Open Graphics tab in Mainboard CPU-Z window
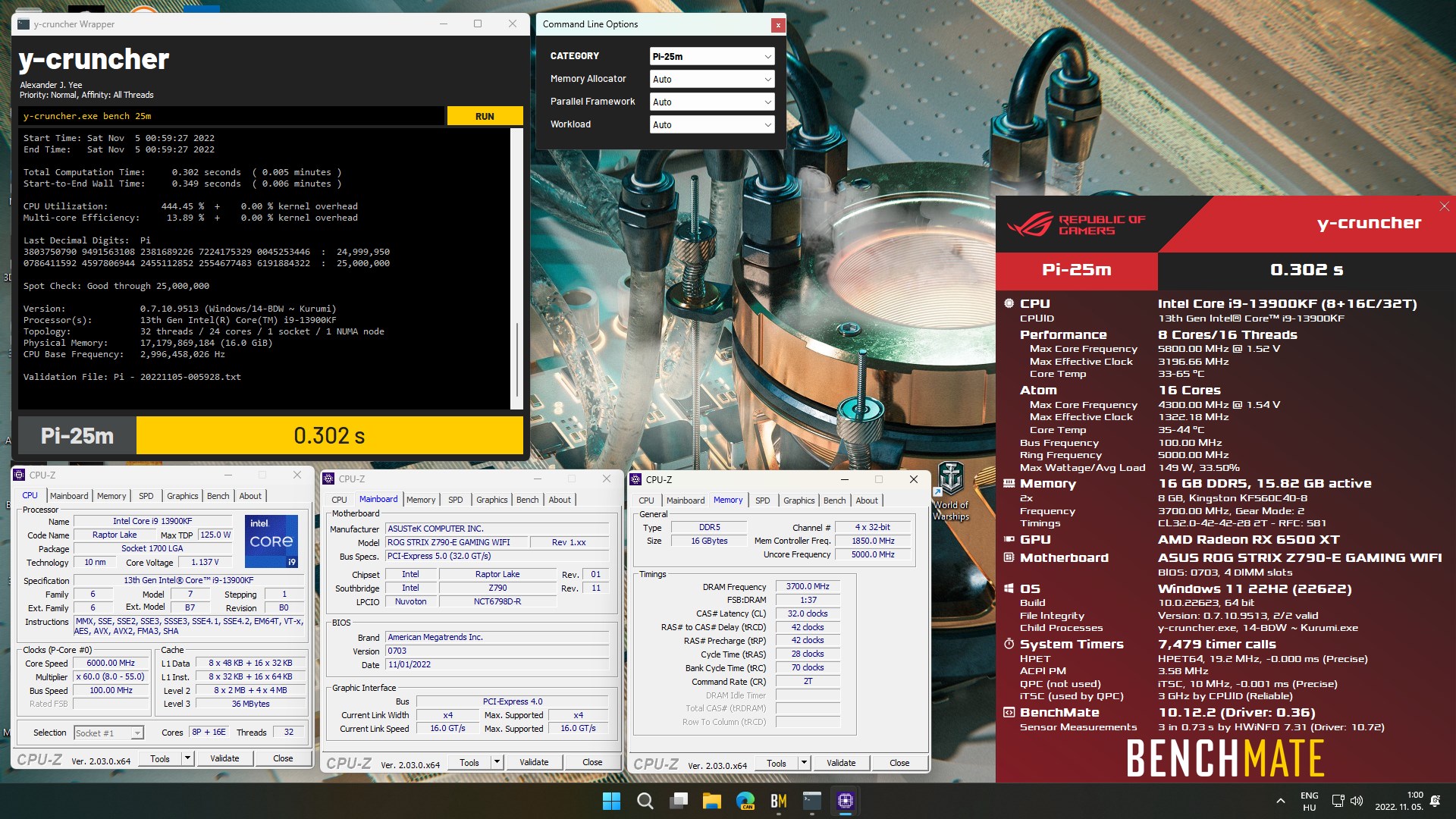This screenshot has height=819, width=1456. (491, 500)
